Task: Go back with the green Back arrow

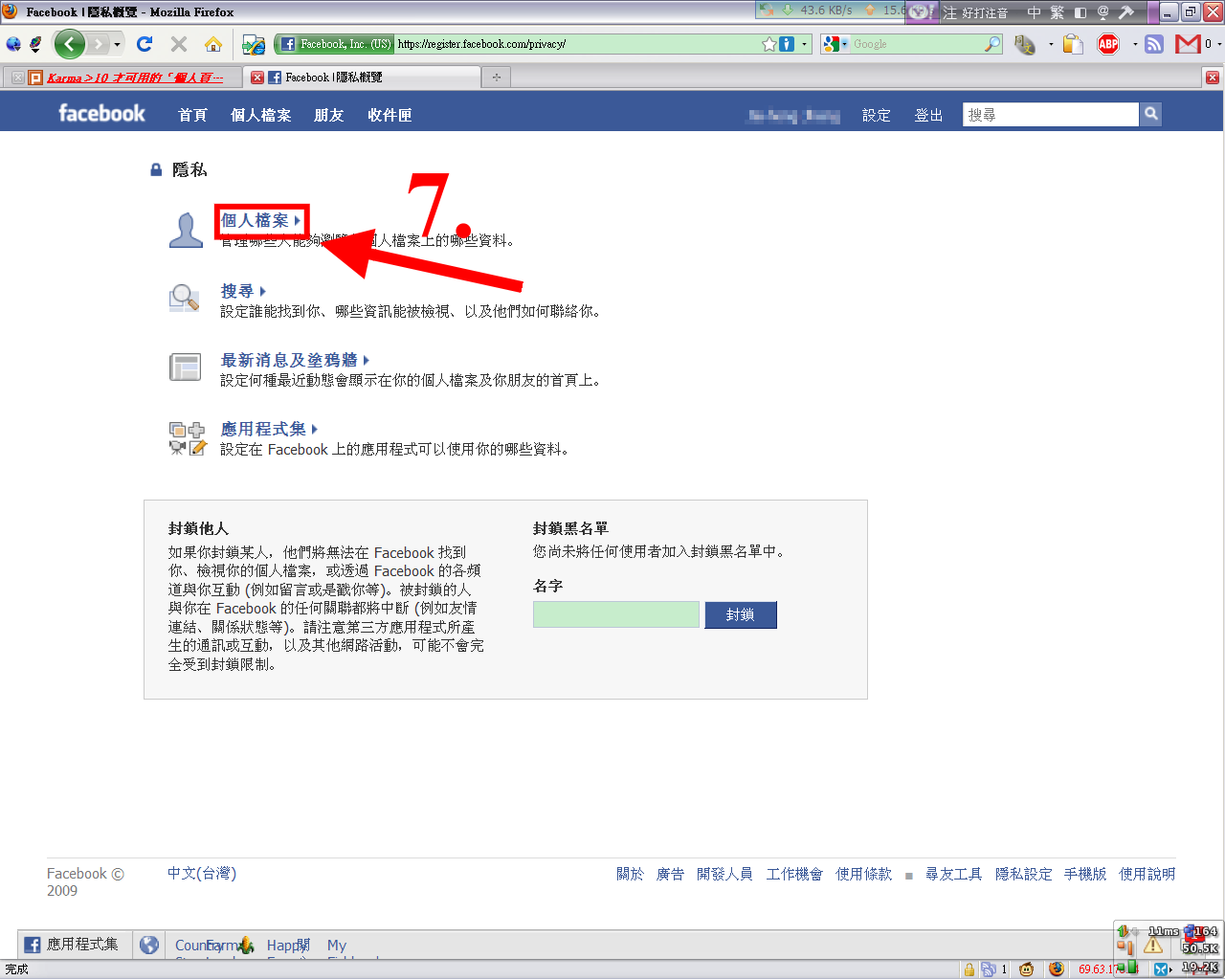Action: (69, 44)
